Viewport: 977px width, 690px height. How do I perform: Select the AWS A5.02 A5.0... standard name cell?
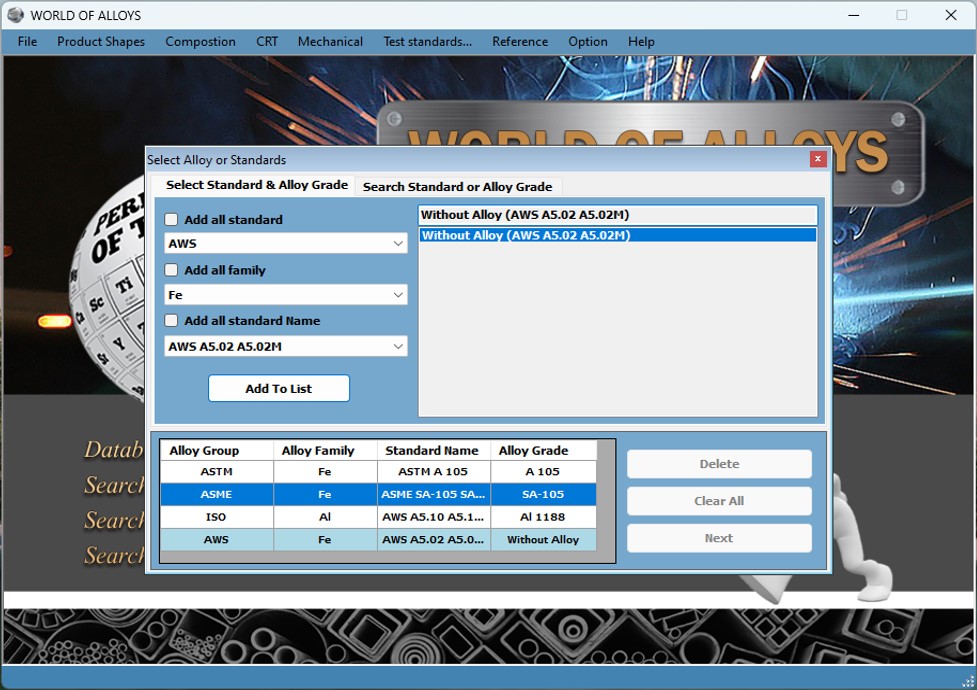434,540
